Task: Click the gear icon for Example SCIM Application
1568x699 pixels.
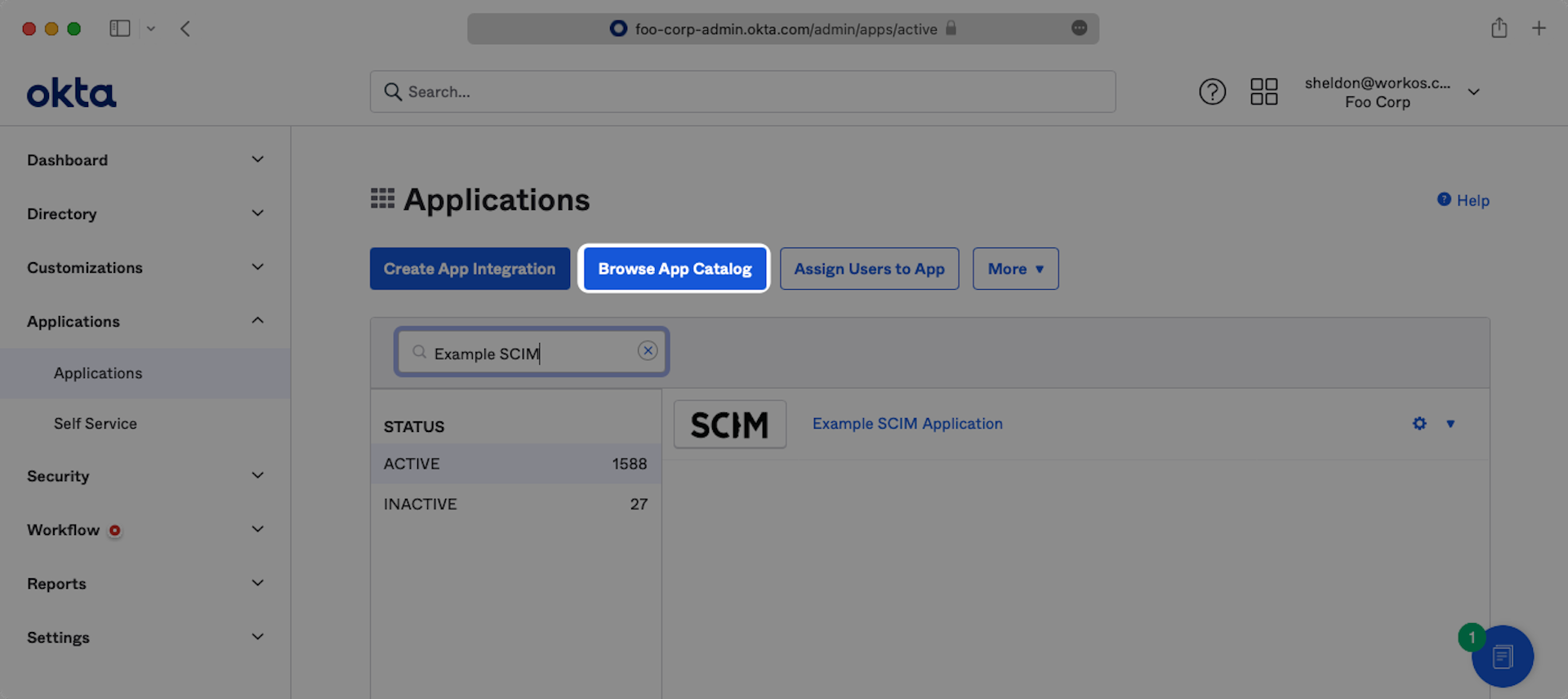Action: point(1419,424)
